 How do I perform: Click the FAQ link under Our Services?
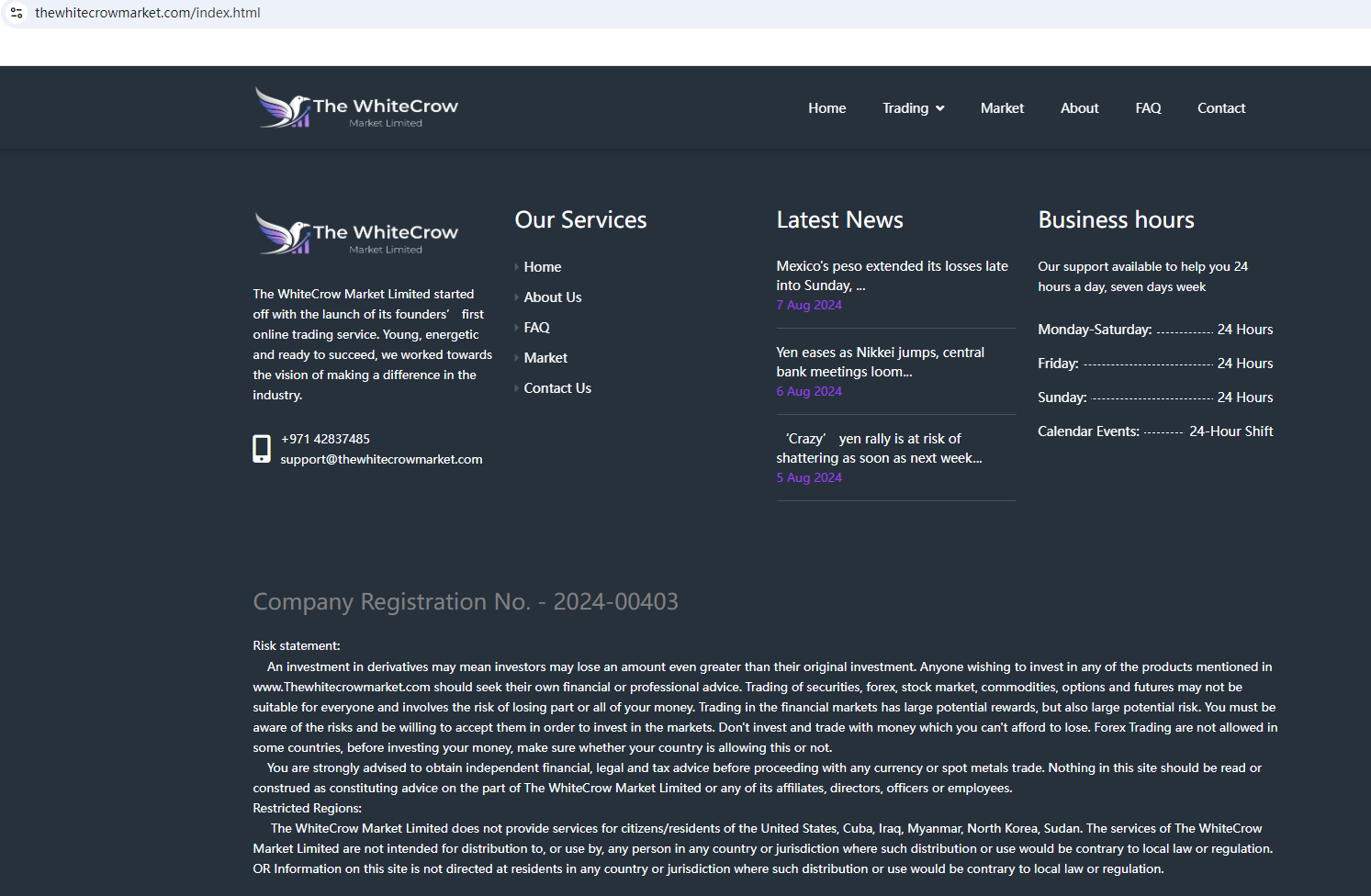pyautogui.click(x=537, y=328)
